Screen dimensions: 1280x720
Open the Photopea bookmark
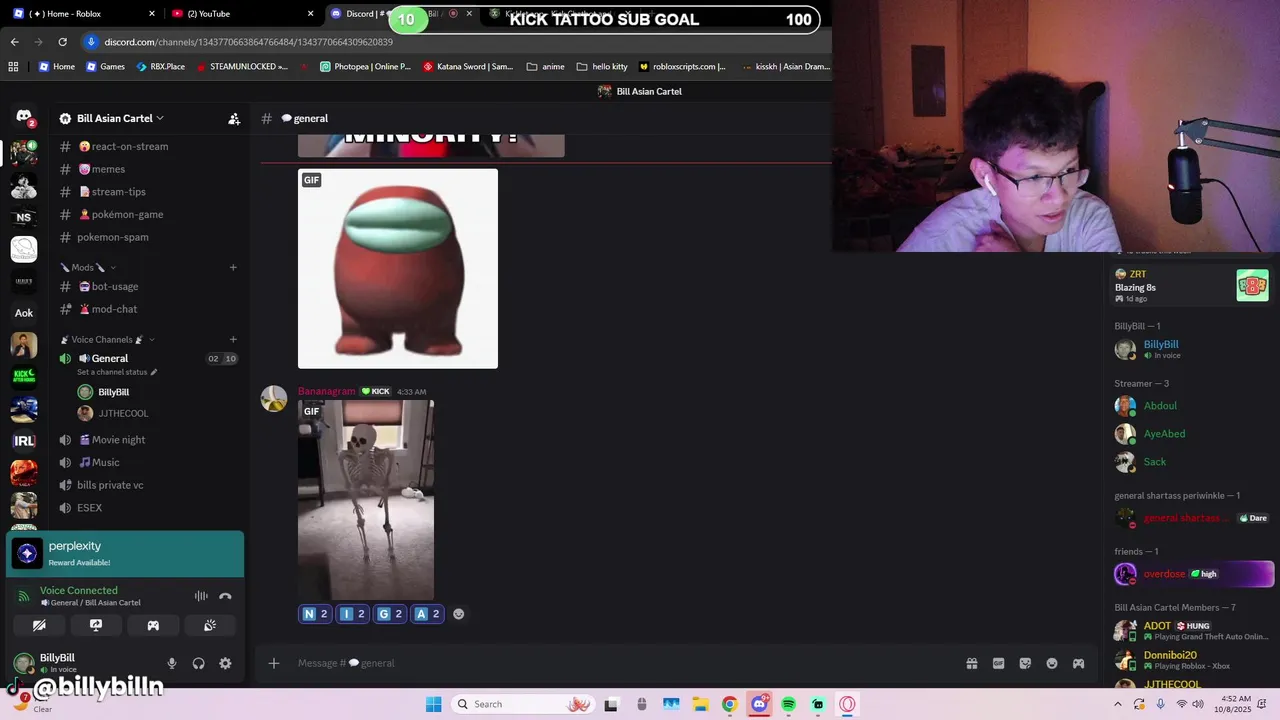pos(365,67)
